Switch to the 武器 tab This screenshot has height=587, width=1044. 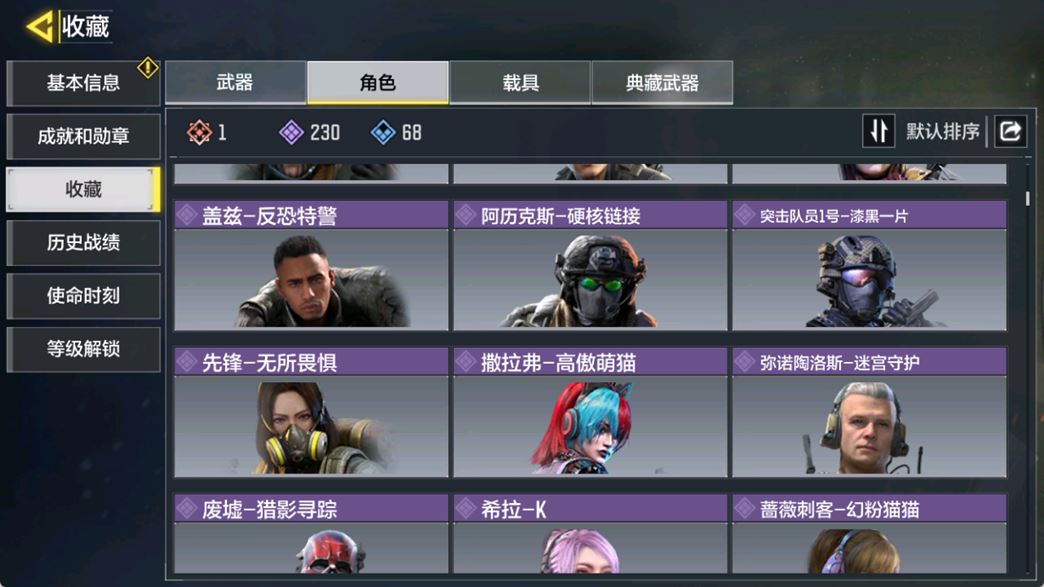click(x=235, y=83)
